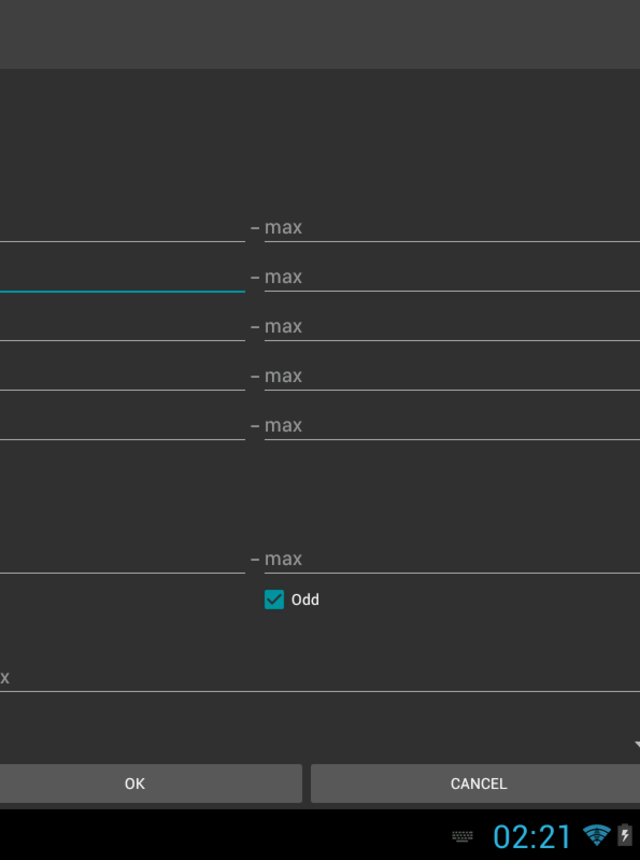Click the third max input field

(x=452, y=326)
